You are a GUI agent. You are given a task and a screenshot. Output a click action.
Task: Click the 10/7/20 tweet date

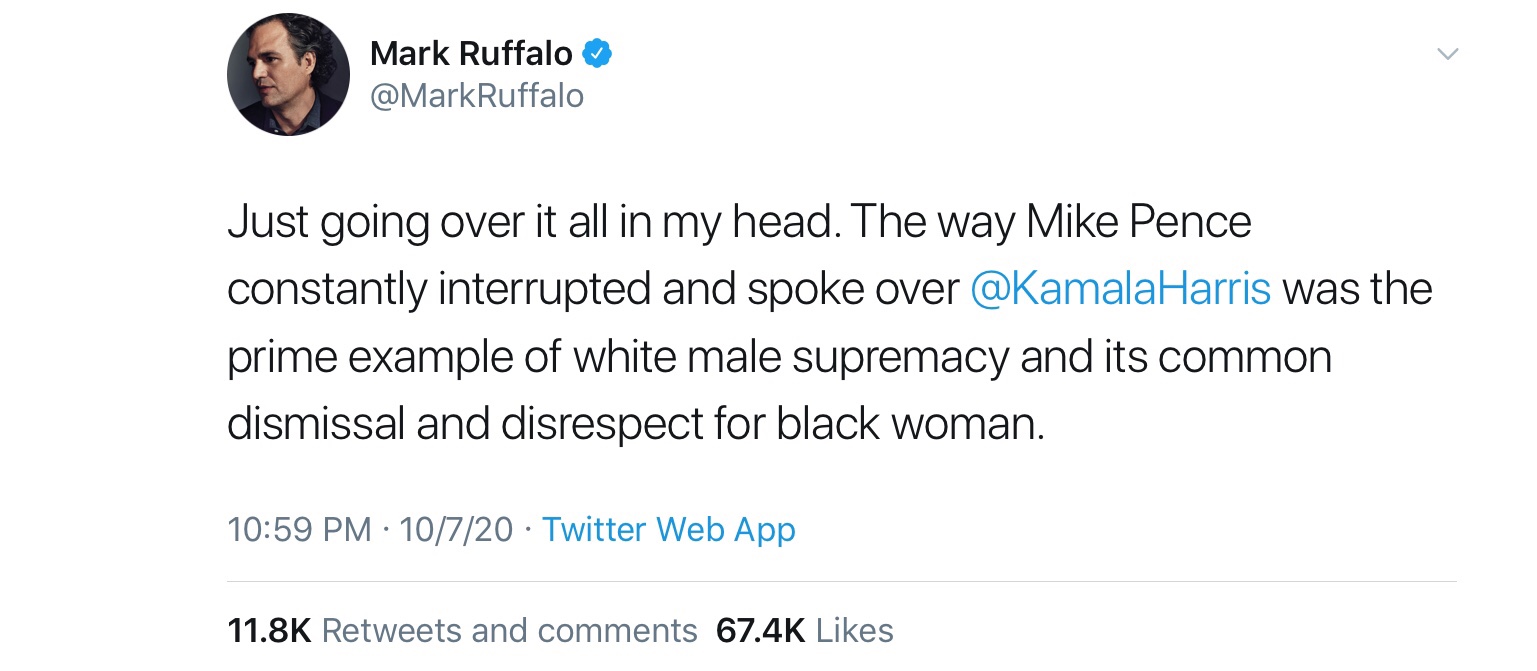tap(455, 529)
